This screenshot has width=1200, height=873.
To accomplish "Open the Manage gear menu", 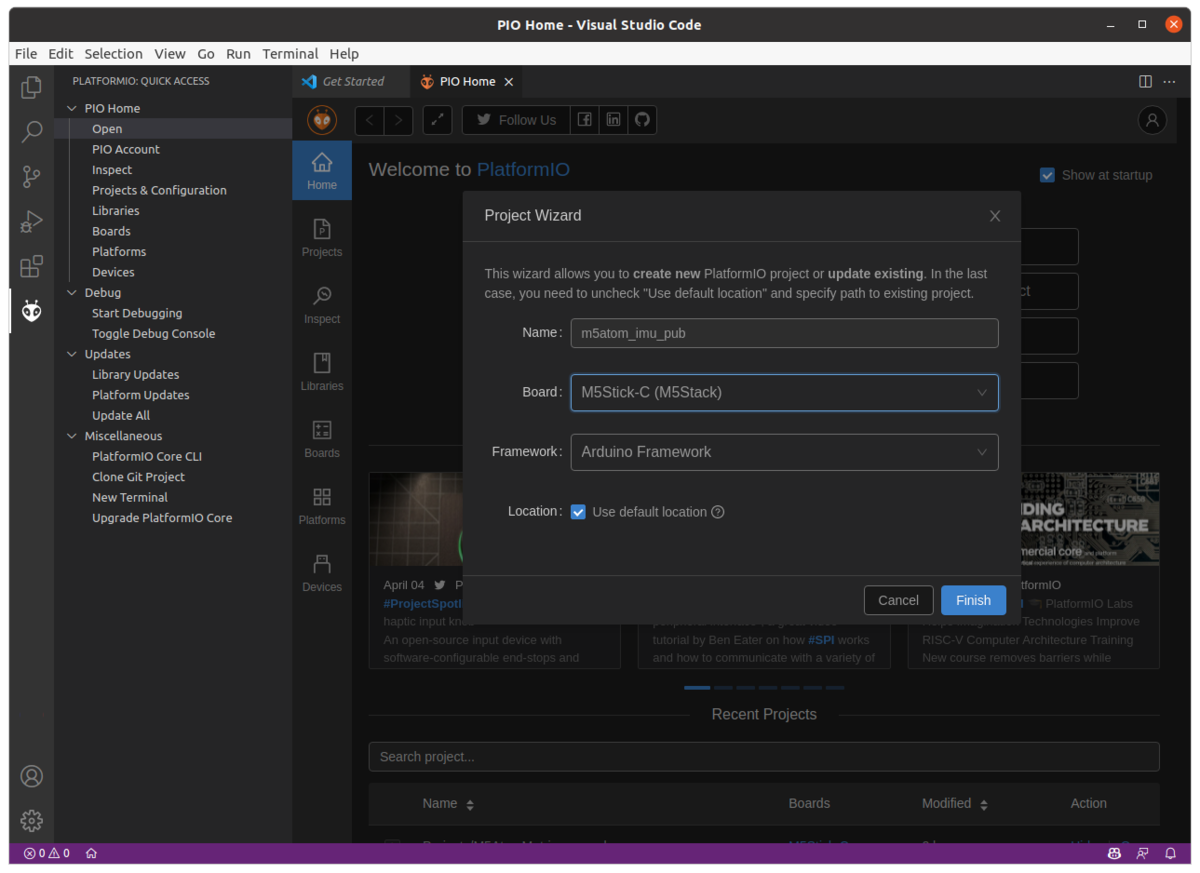I will [32, 821].
